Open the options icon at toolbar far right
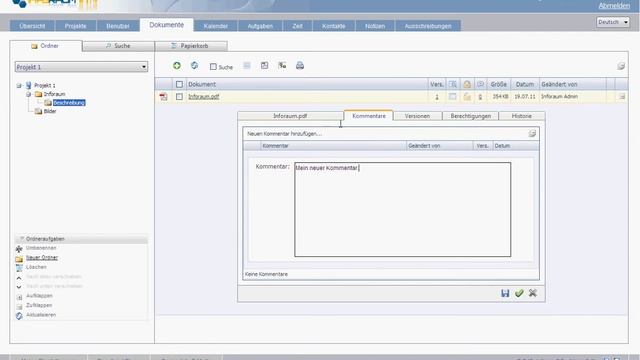The height and width of the screenshot is (360, 640). tap(621, 66)
